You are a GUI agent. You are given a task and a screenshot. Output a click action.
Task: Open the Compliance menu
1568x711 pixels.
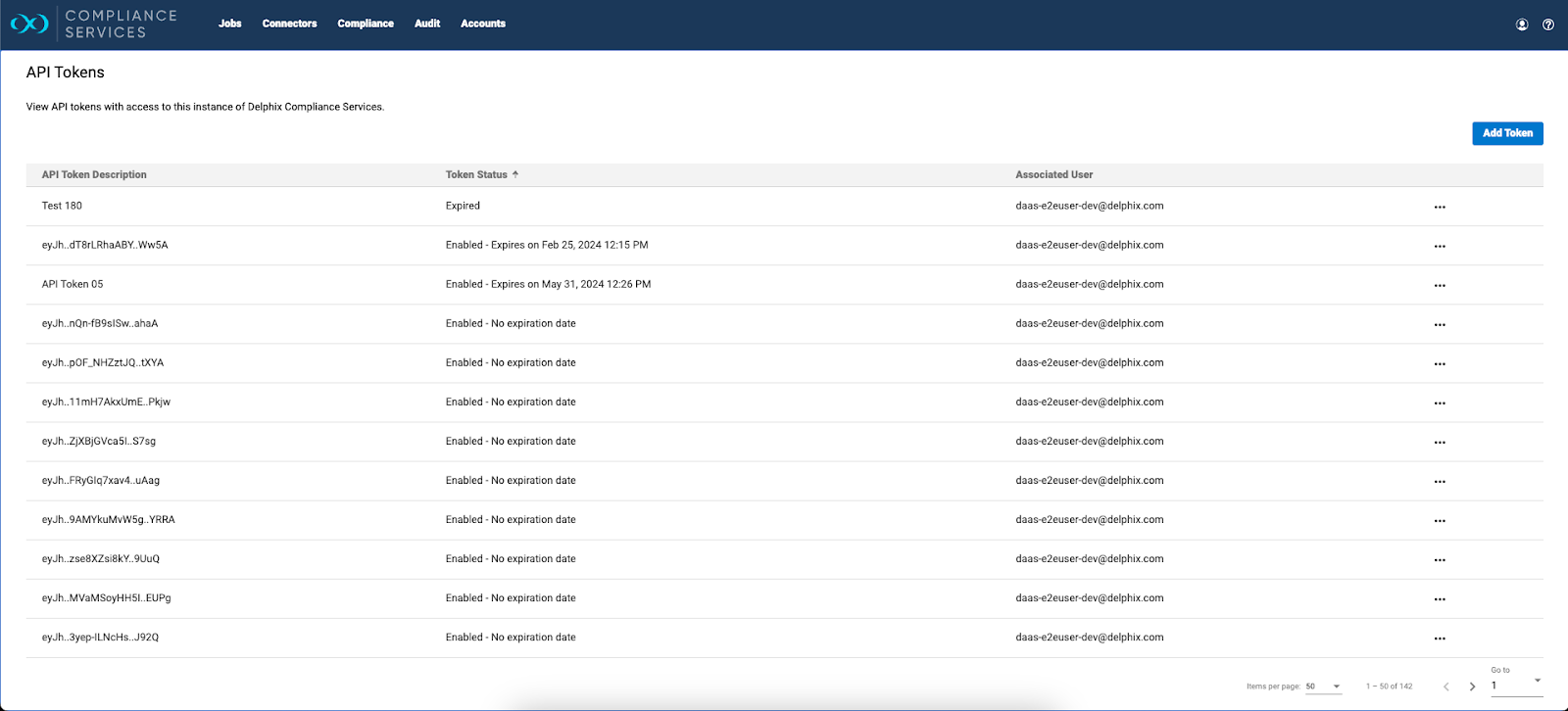pos(366,24)
